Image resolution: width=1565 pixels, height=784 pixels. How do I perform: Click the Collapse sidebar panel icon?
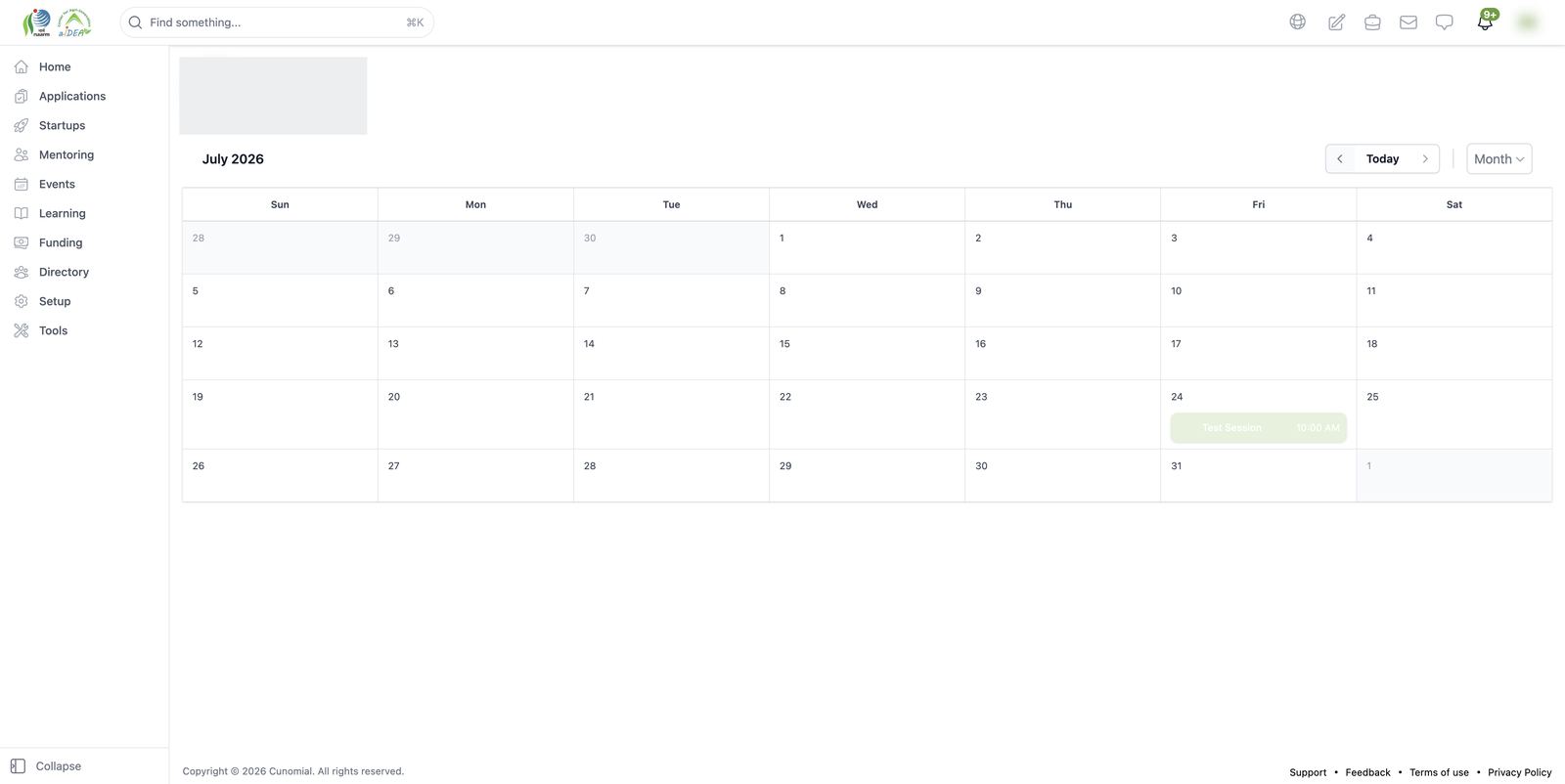click(18, 766)
